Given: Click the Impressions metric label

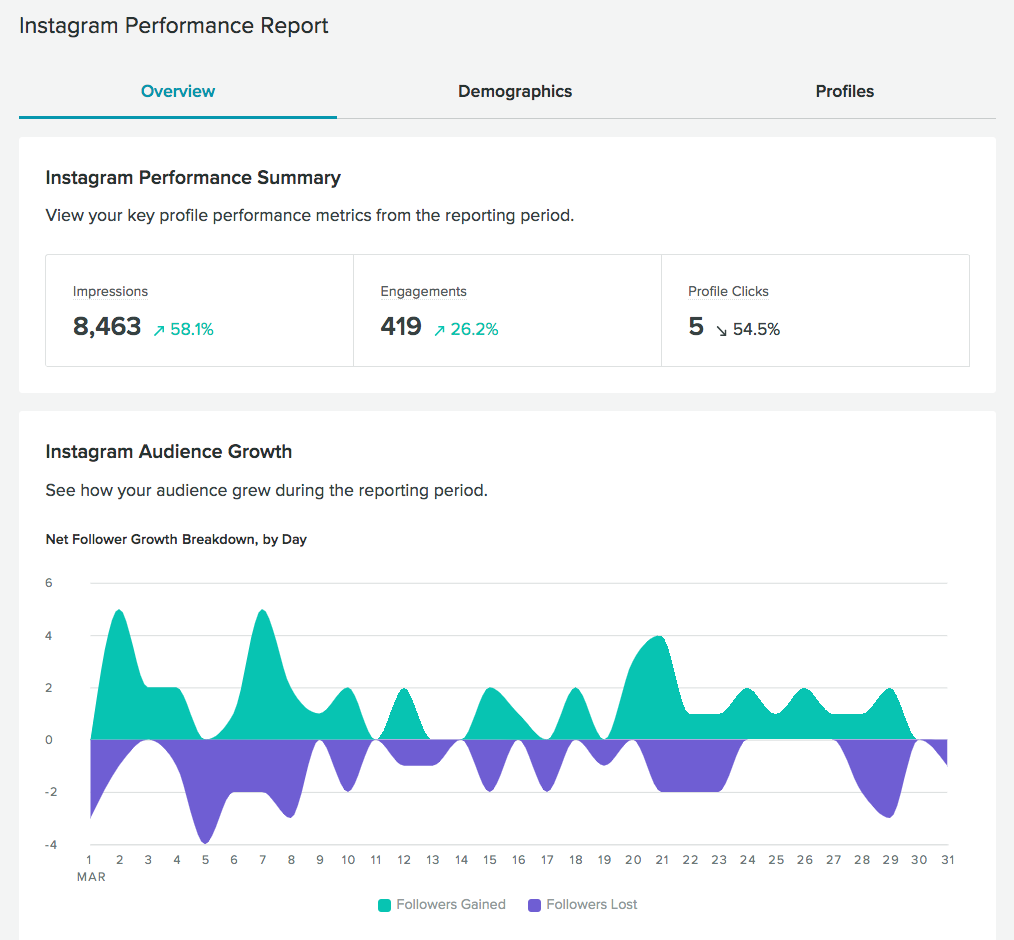Looking at the screenshot, I should [x=110, y=292].
